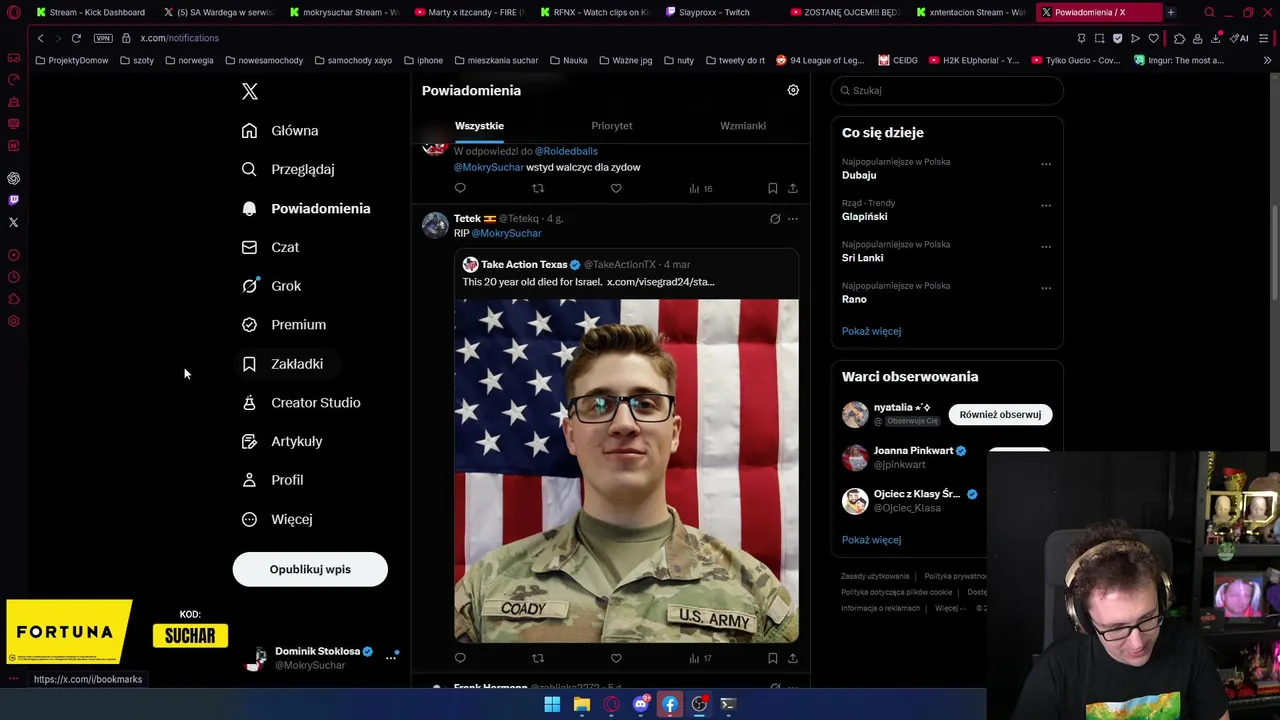Follow back nyatalia with Również obserwuj
The height and width of the screenshot is (720, 1280).
tap(1000, 414)
